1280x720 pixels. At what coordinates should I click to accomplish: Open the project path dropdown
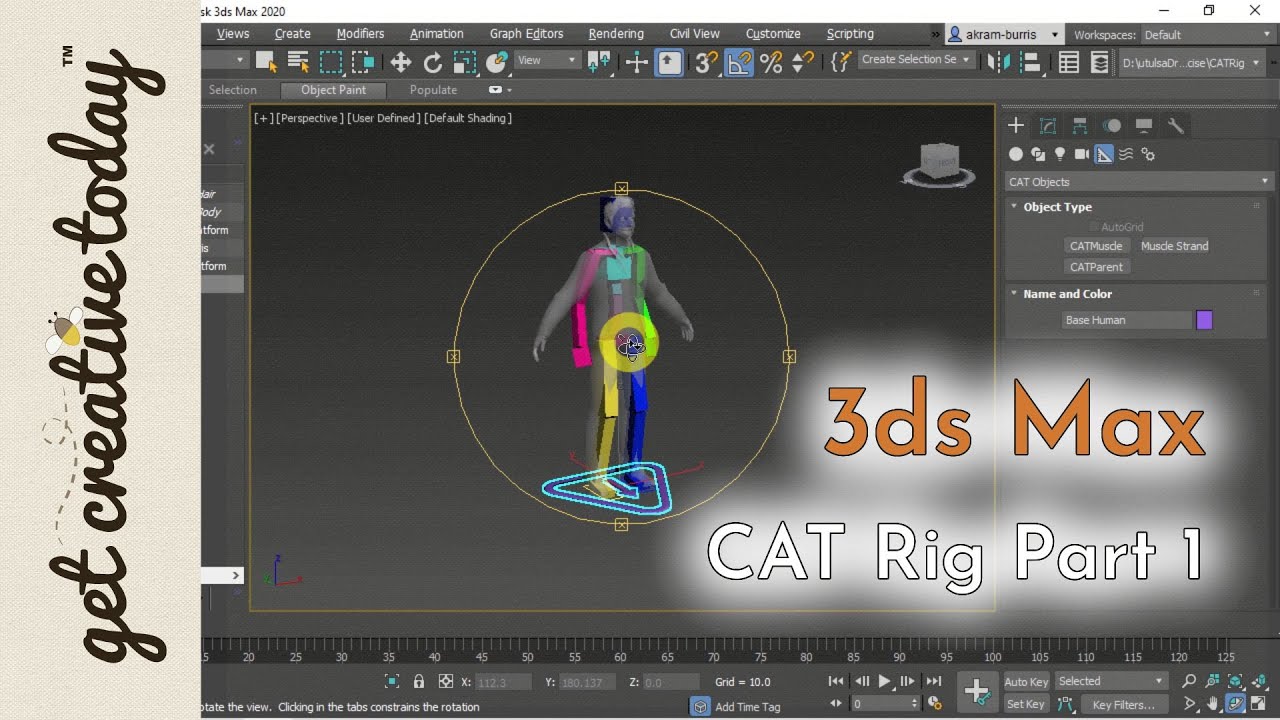(1192, 62)
